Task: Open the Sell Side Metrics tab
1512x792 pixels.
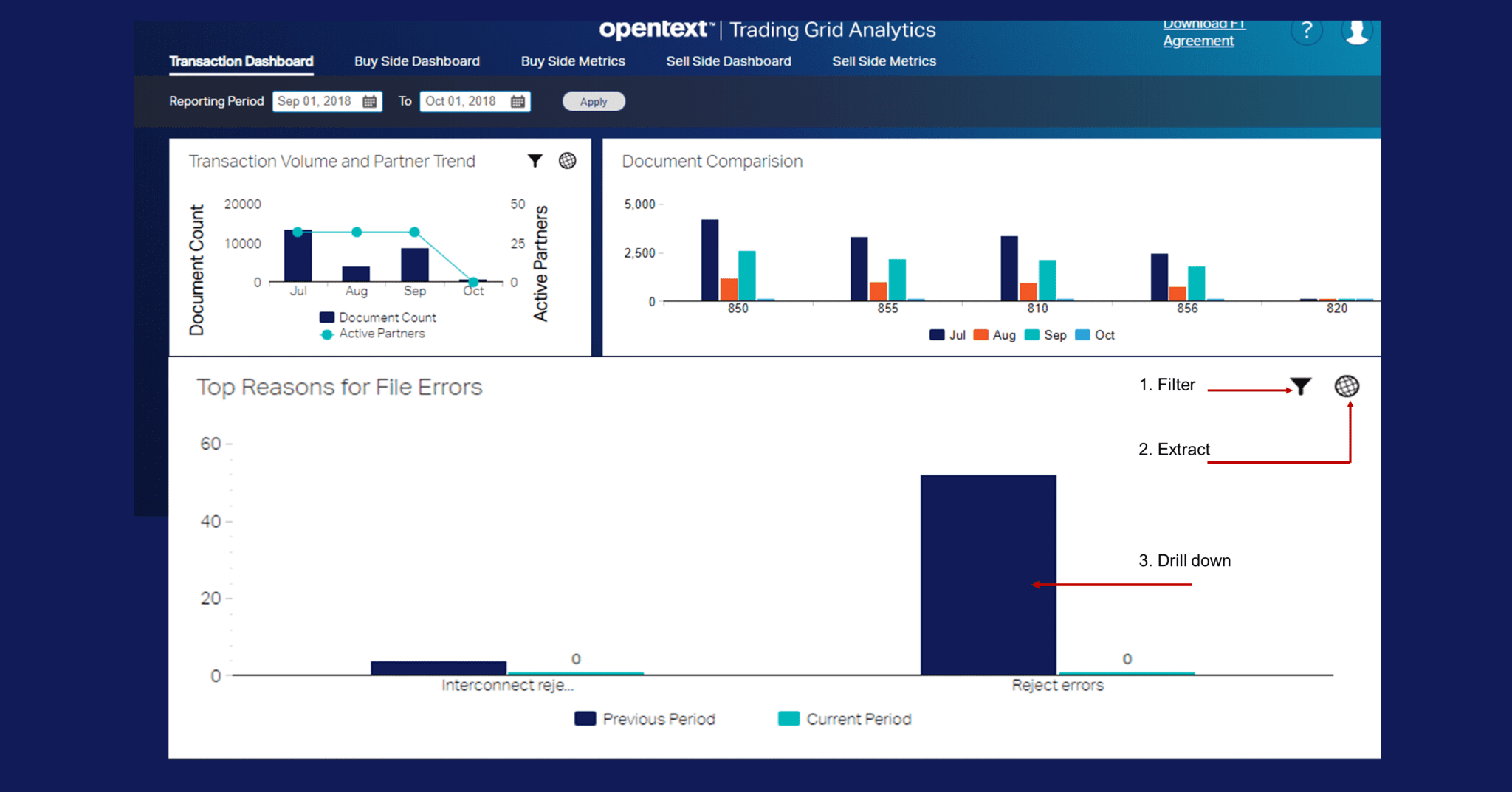Action: click(884, 61)
